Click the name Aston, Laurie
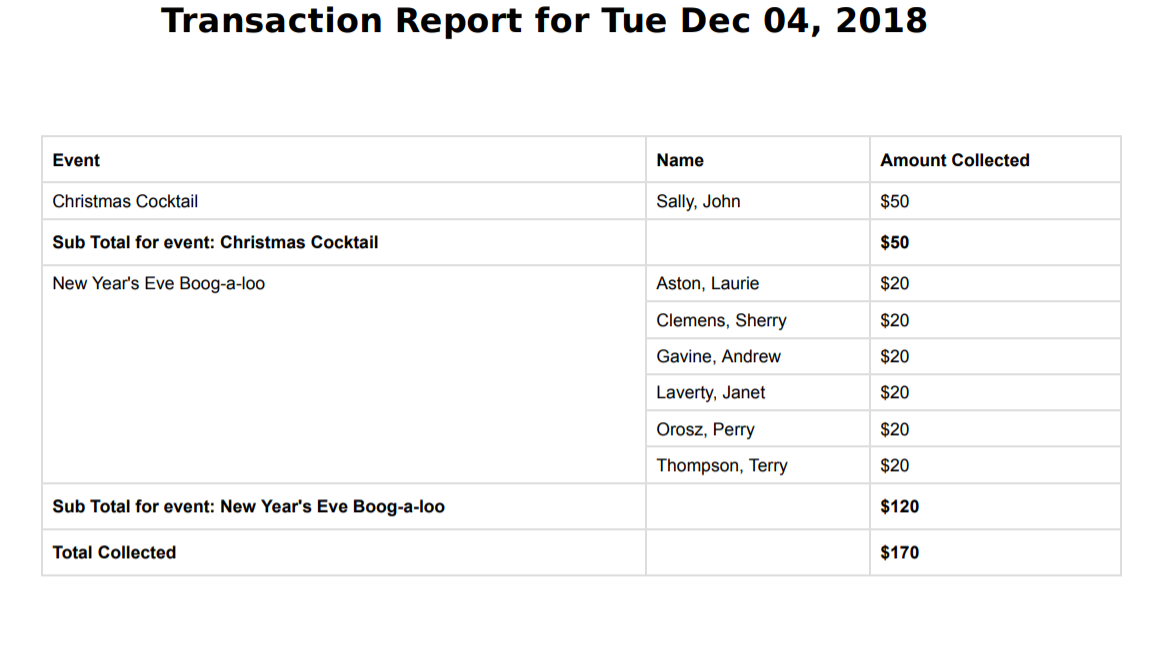The image size is (1168, 649). [x=707, y=283]
